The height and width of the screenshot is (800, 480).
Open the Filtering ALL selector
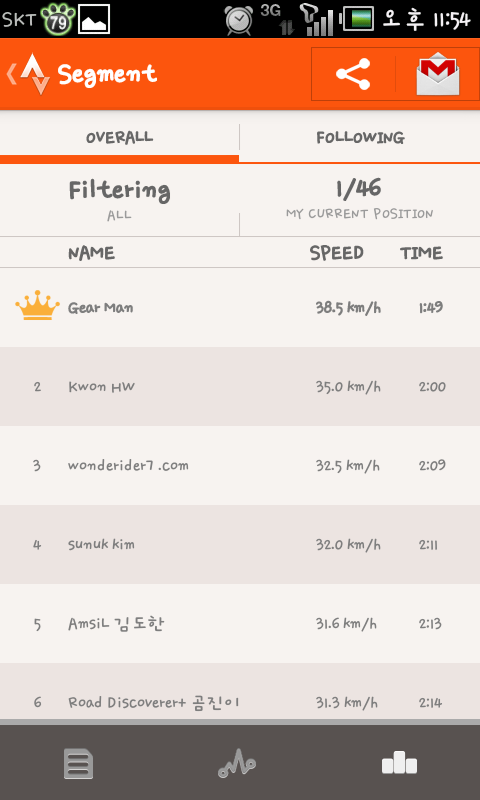pyautogui.click(x=119, y=200)
